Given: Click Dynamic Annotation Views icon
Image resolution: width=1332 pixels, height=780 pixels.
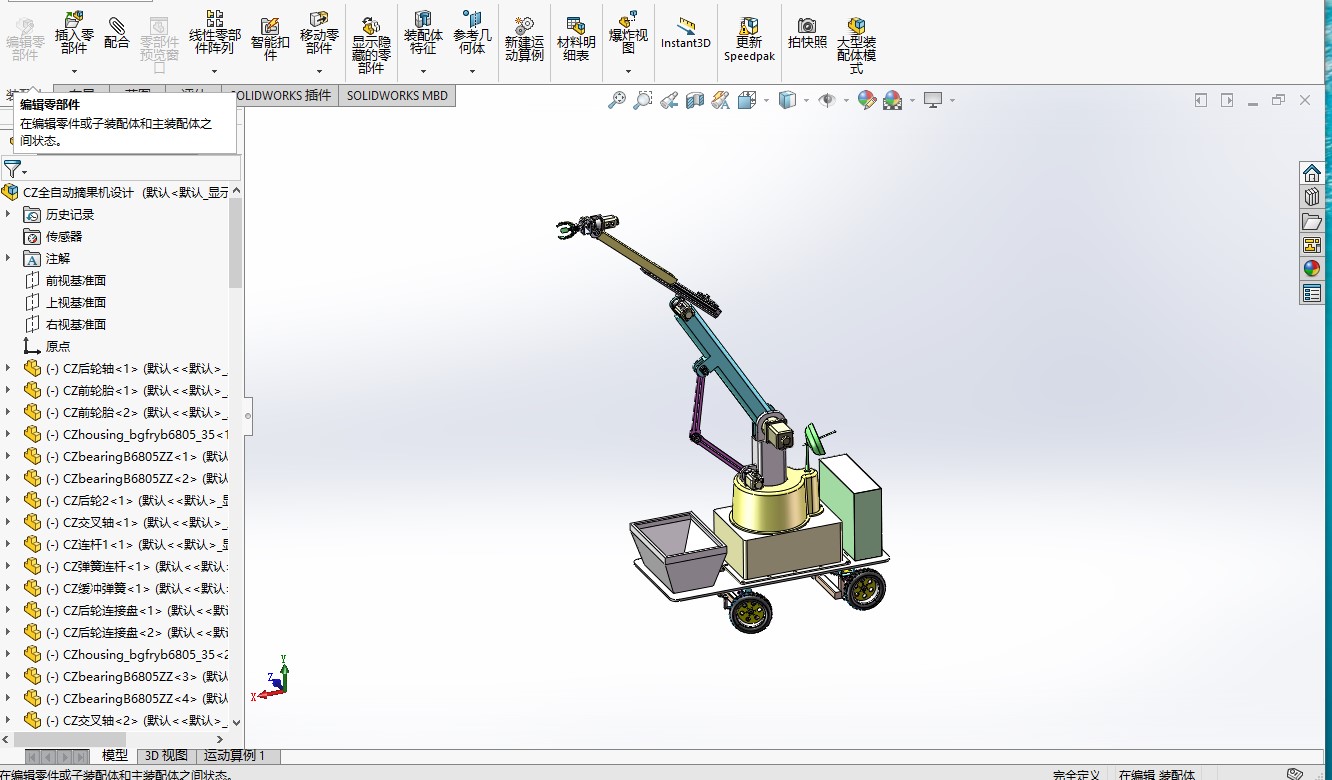Looking at the screenshot, I should coord(721,100).
